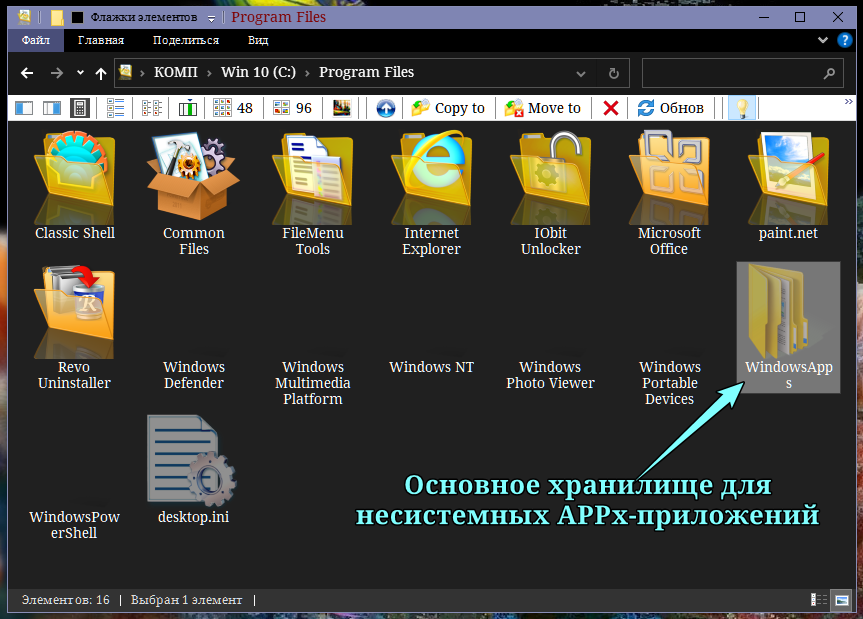Click the calculator-style details pane icon

tap(80, 108)
